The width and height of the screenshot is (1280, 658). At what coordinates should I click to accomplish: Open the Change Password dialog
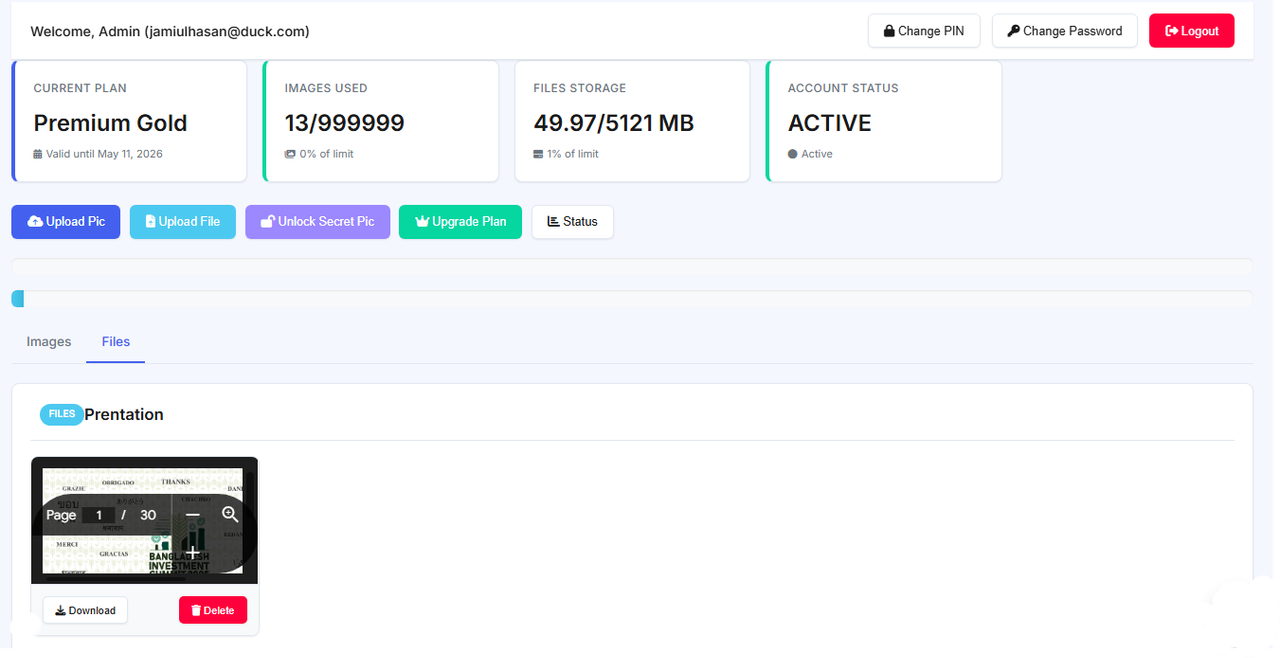click(x=1064, y=31)
